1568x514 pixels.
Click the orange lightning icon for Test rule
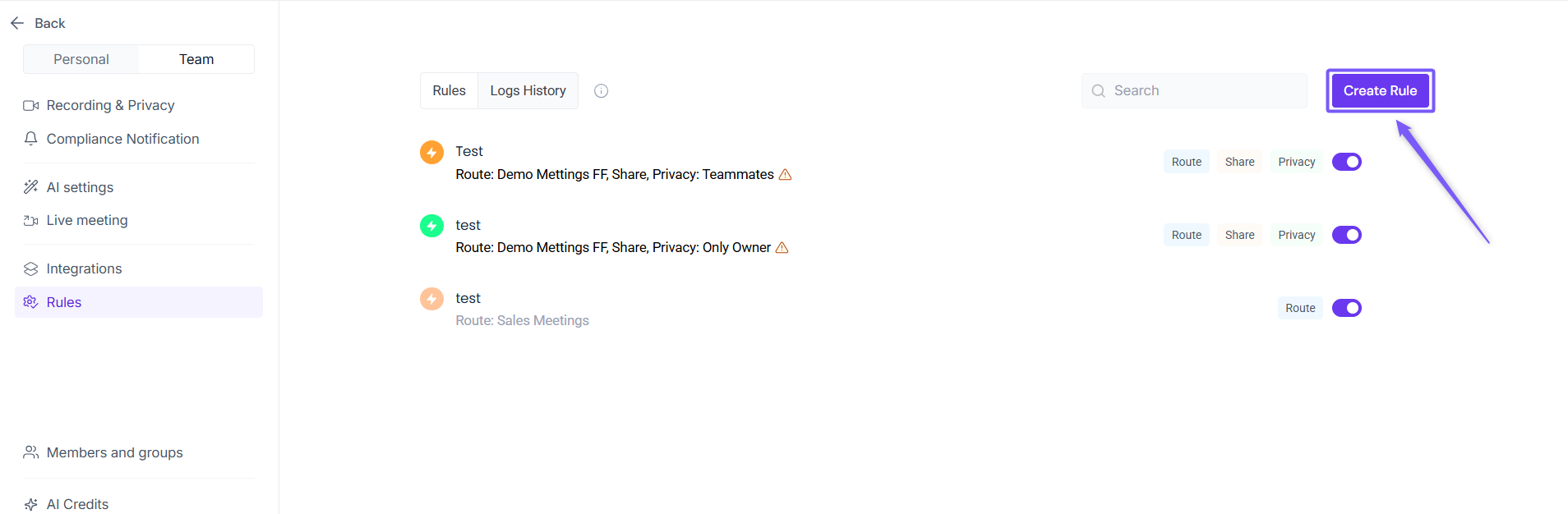(x=431, y=152)
